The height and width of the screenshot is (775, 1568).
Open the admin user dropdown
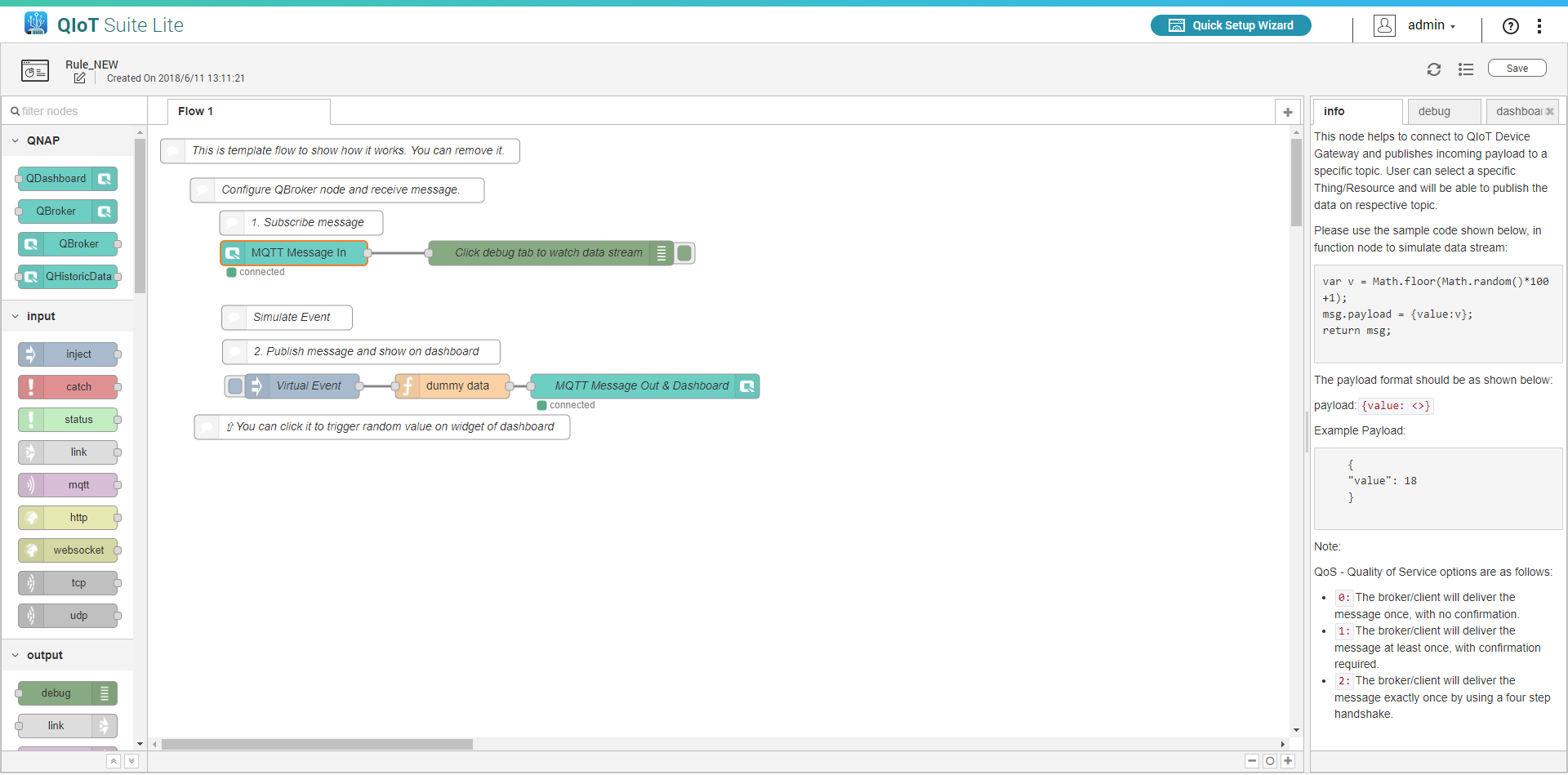1430,25
